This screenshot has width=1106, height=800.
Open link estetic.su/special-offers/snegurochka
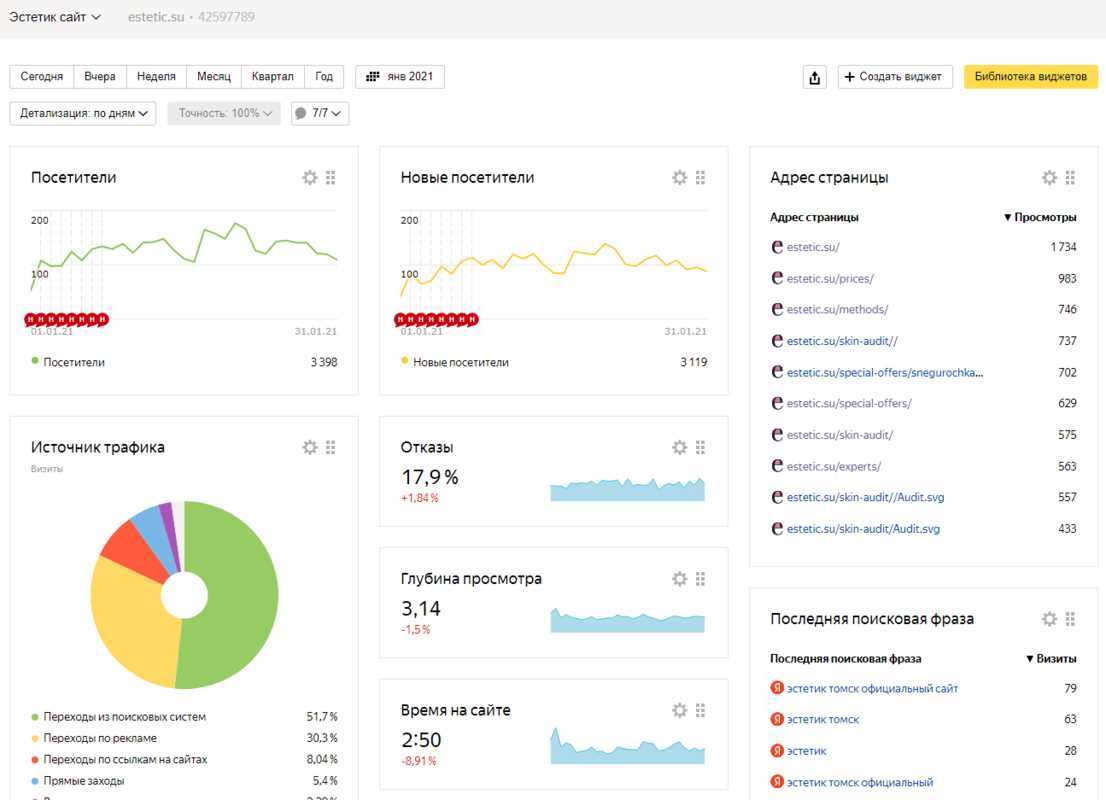885,372
